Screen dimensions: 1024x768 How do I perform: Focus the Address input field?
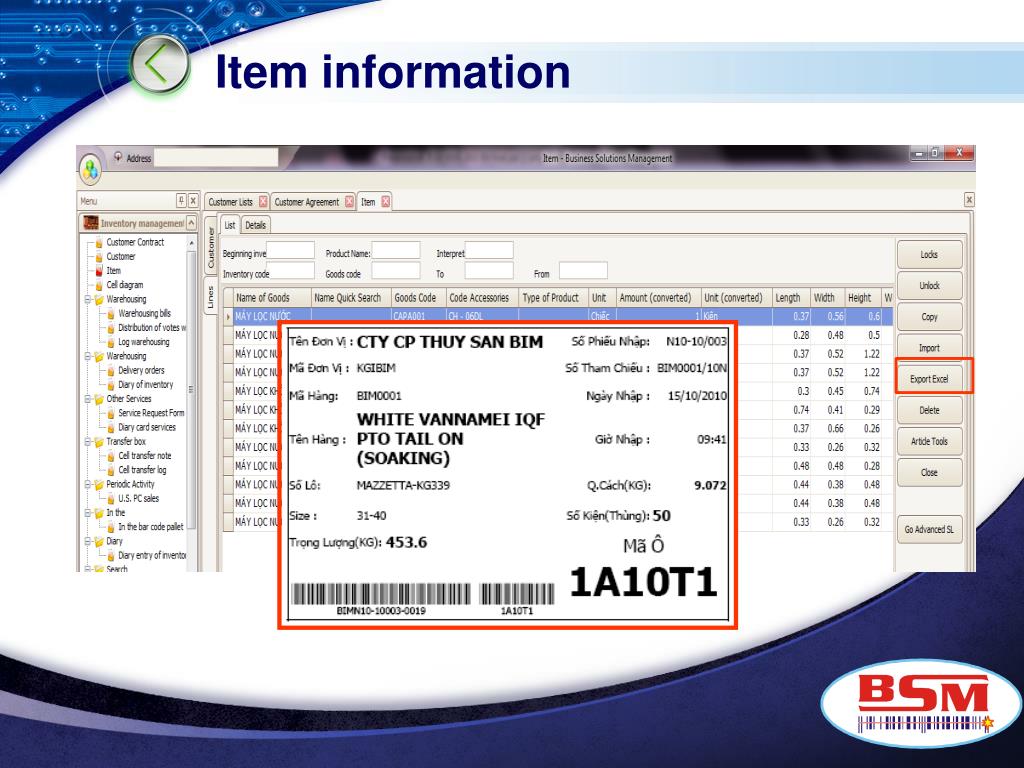[x=216, y=157]
